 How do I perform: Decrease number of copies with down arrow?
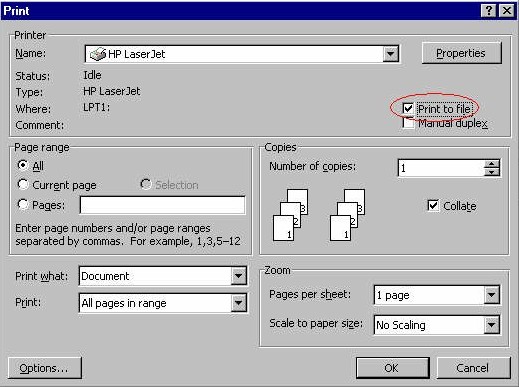tap(492, 172)
